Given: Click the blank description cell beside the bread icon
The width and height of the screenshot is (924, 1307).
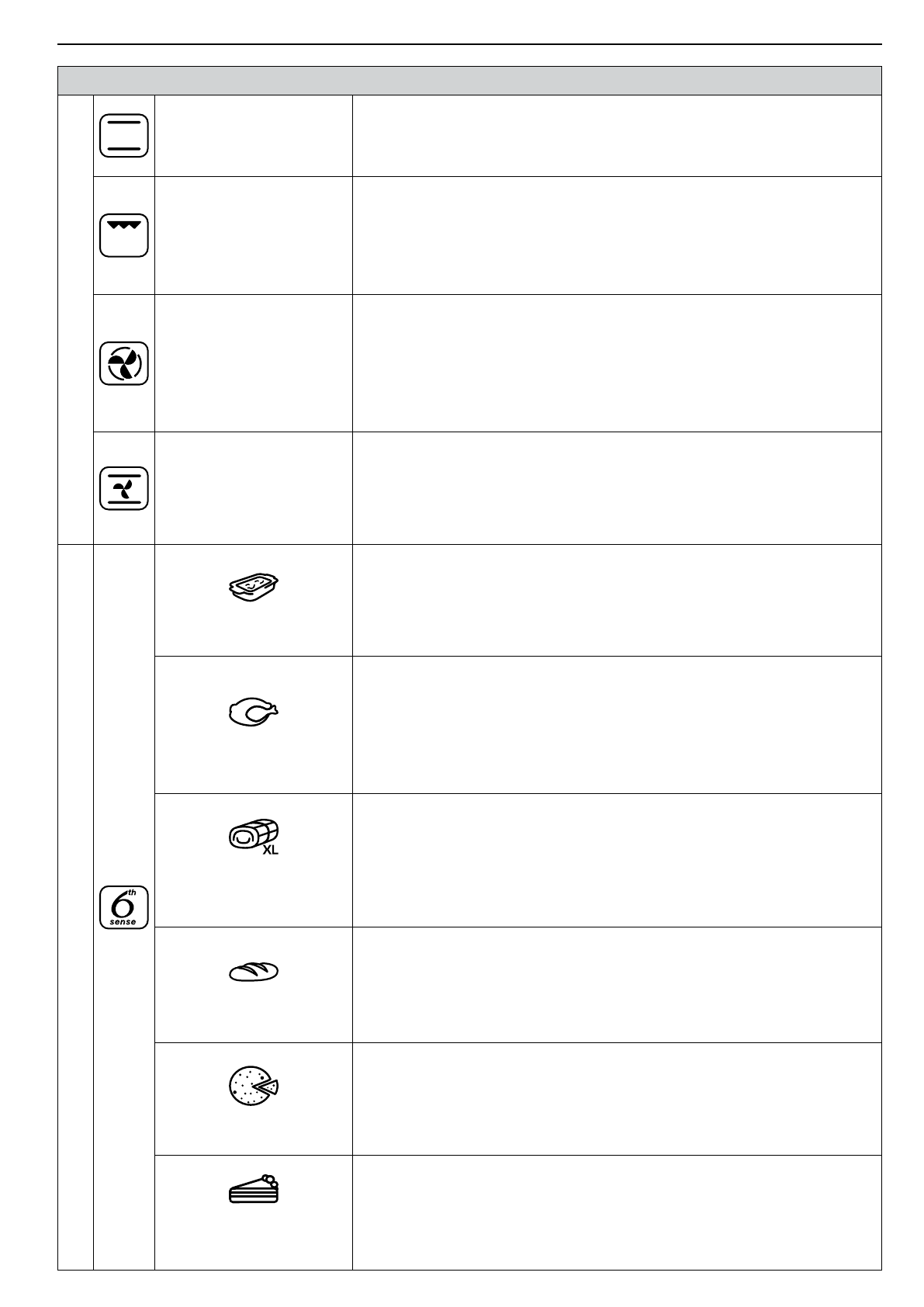Looking at the screenshot, I should tap(617, 984).
